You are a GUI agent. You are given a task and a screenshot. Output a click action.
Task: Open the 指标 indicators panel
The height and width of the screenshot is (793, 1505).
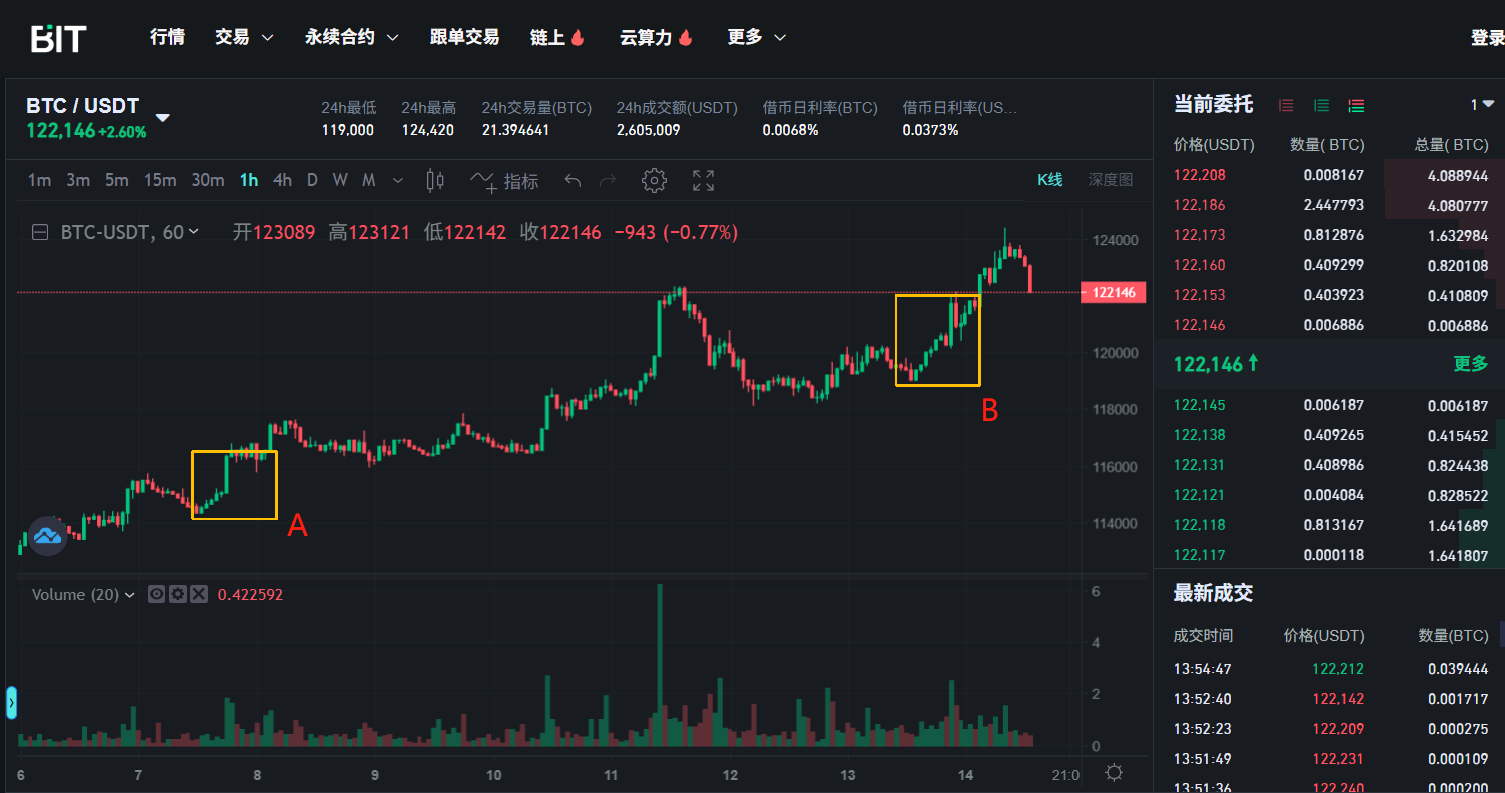tap(505, 181)
